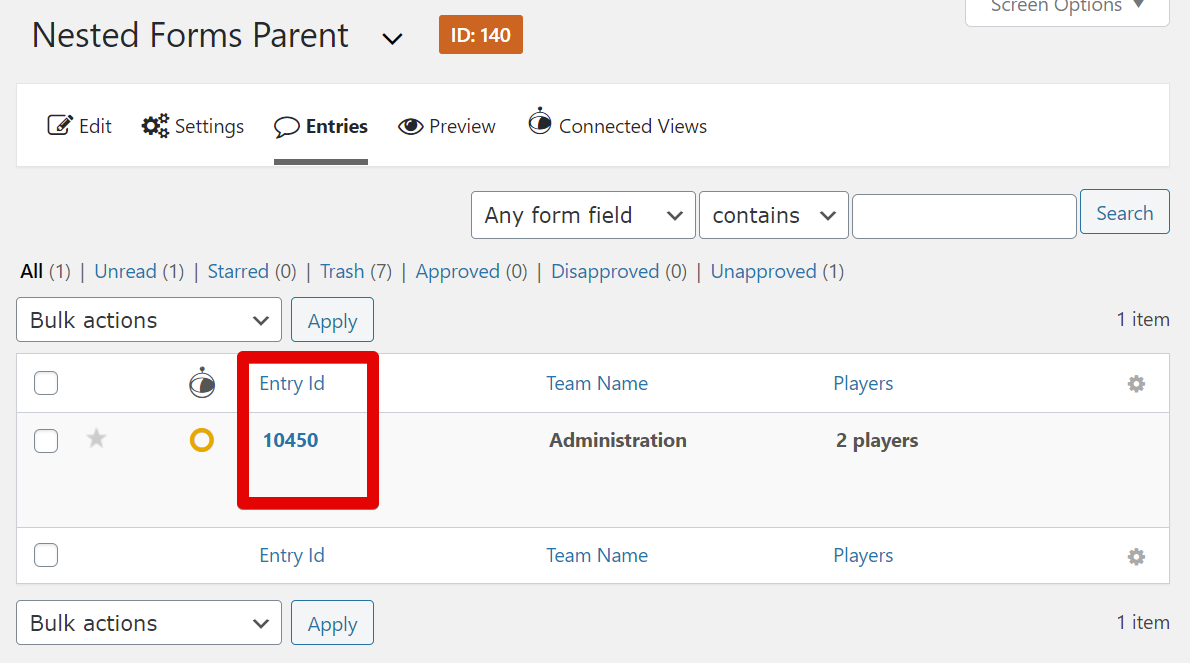Sort by Players header column

(x=863, y=383)
